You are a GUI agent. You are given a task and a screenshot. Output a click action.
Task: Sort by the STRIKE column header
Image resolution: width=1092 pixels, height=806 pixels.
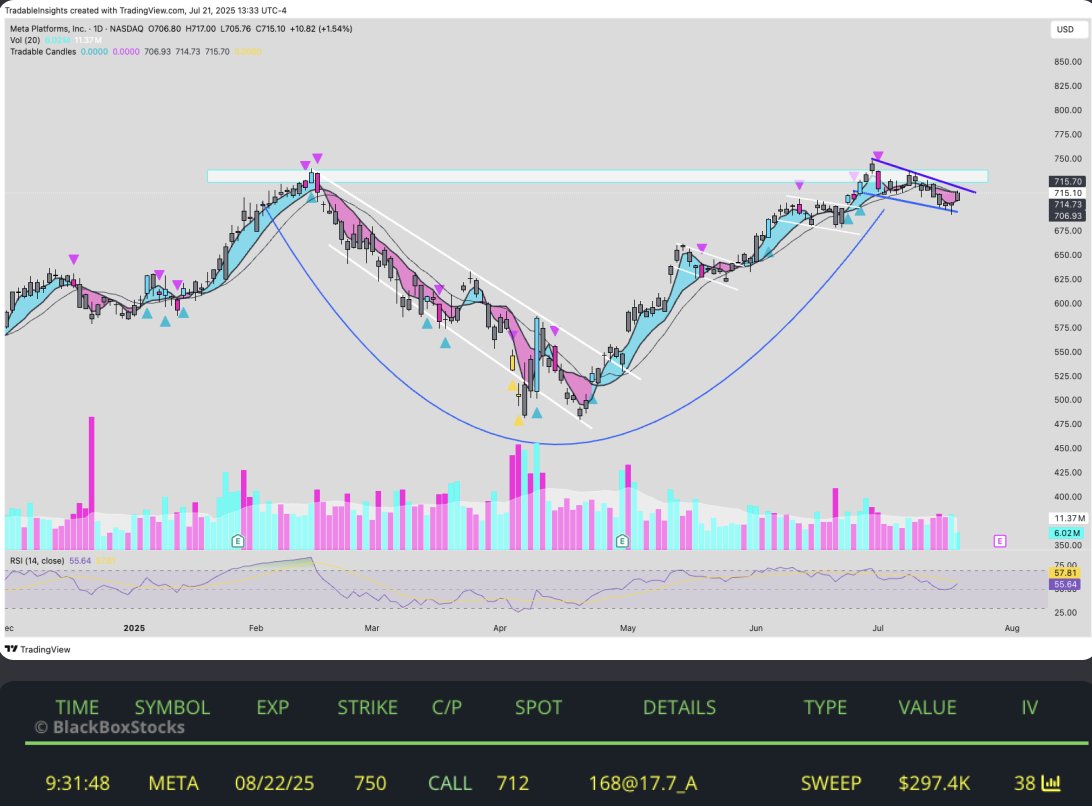point(368,707)
